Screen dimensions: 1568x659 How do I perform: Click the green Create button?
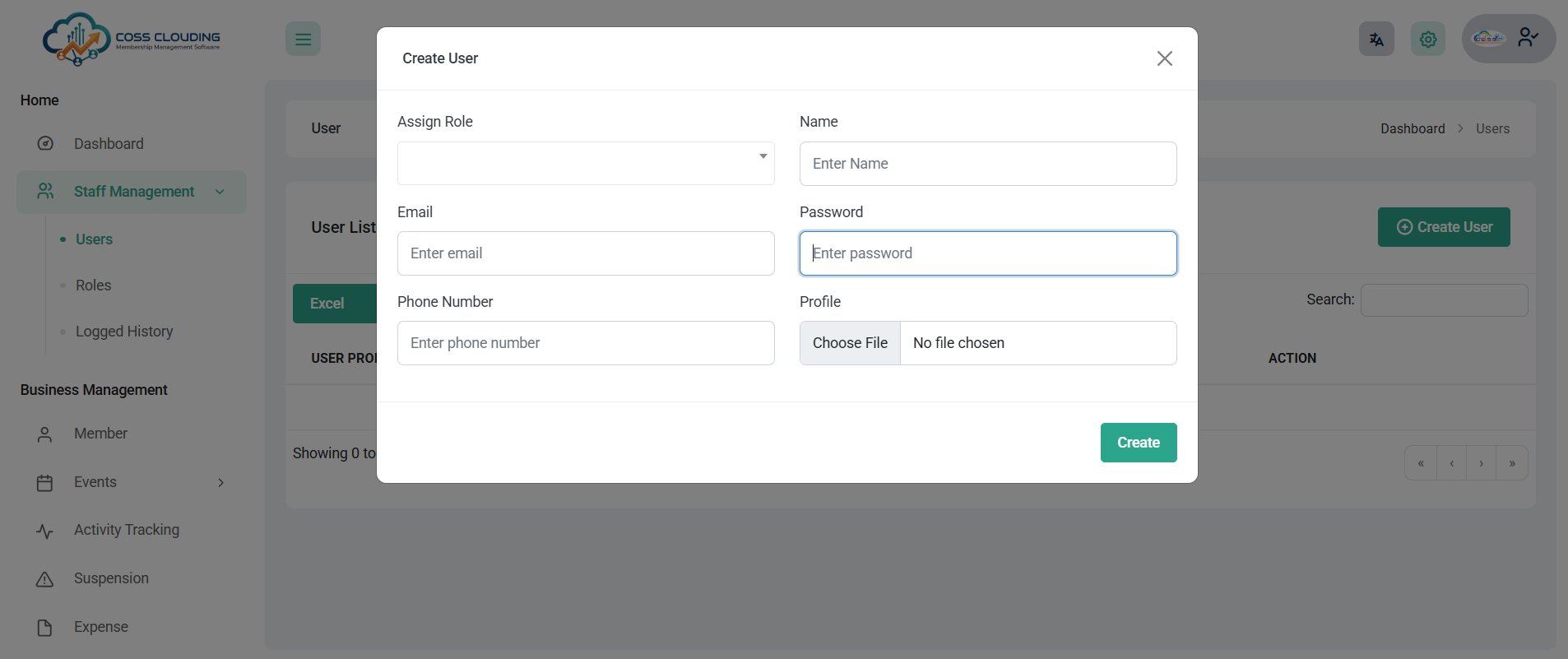(1139, 443)
